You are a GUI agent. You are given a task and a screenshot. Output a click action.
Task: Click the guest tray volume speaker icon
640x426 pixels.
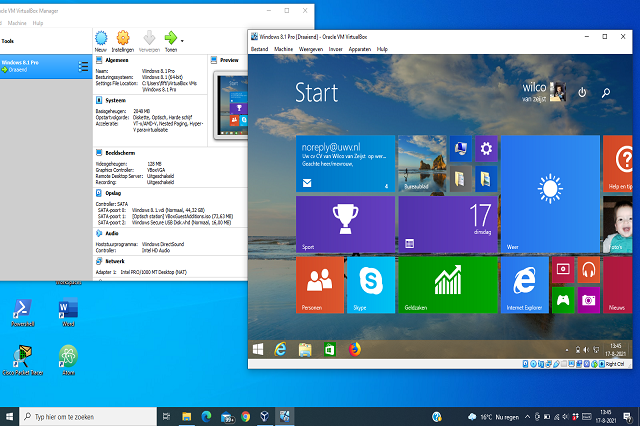coord(587,350)
